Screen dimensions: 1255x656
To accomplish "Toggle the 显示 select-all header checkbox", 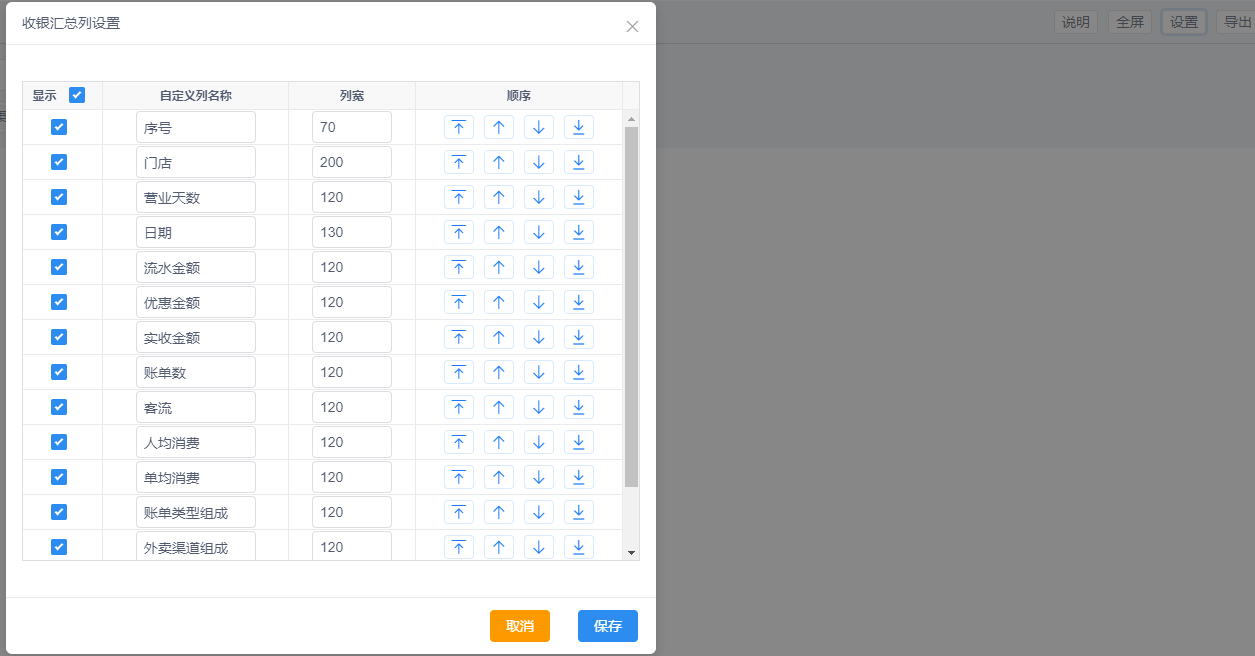I will [77, 95].
